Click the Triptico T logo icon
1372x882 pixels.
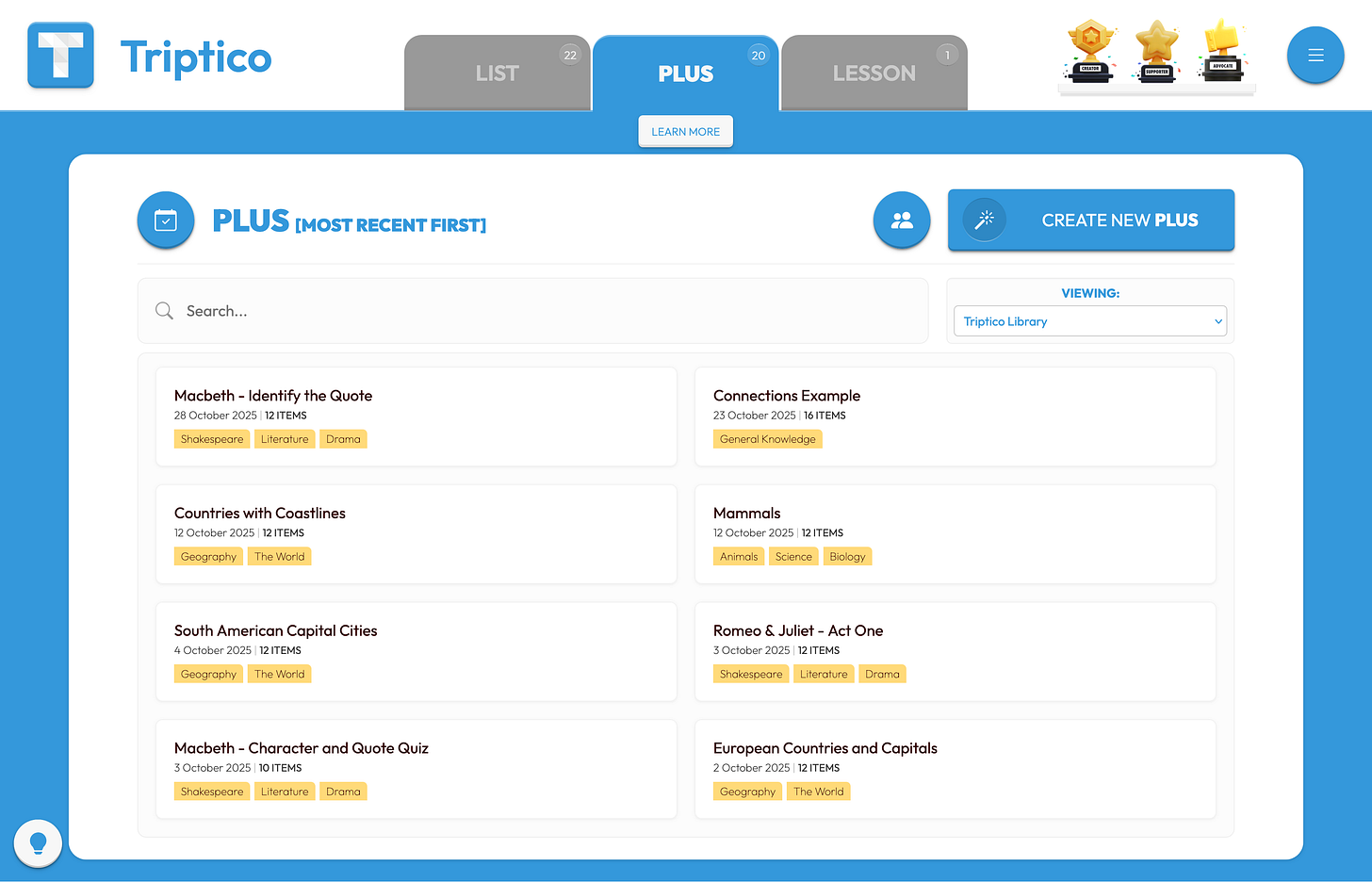click(x=60, y=56)
